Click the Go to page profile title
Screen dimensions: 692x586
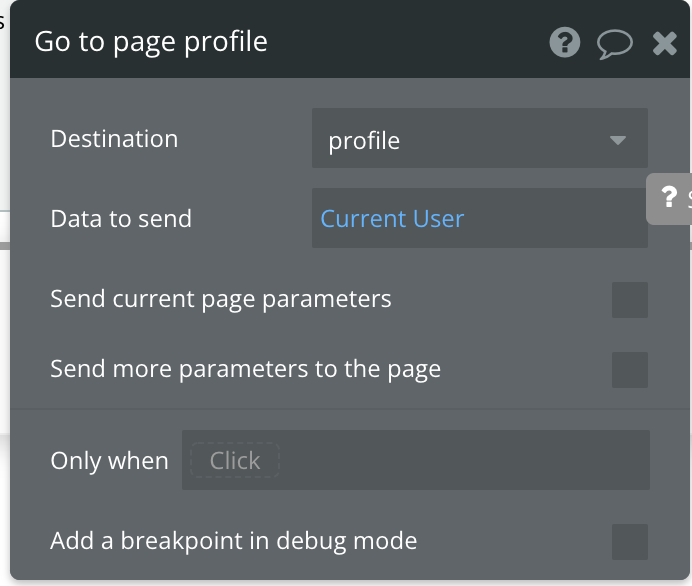(151, 42)
